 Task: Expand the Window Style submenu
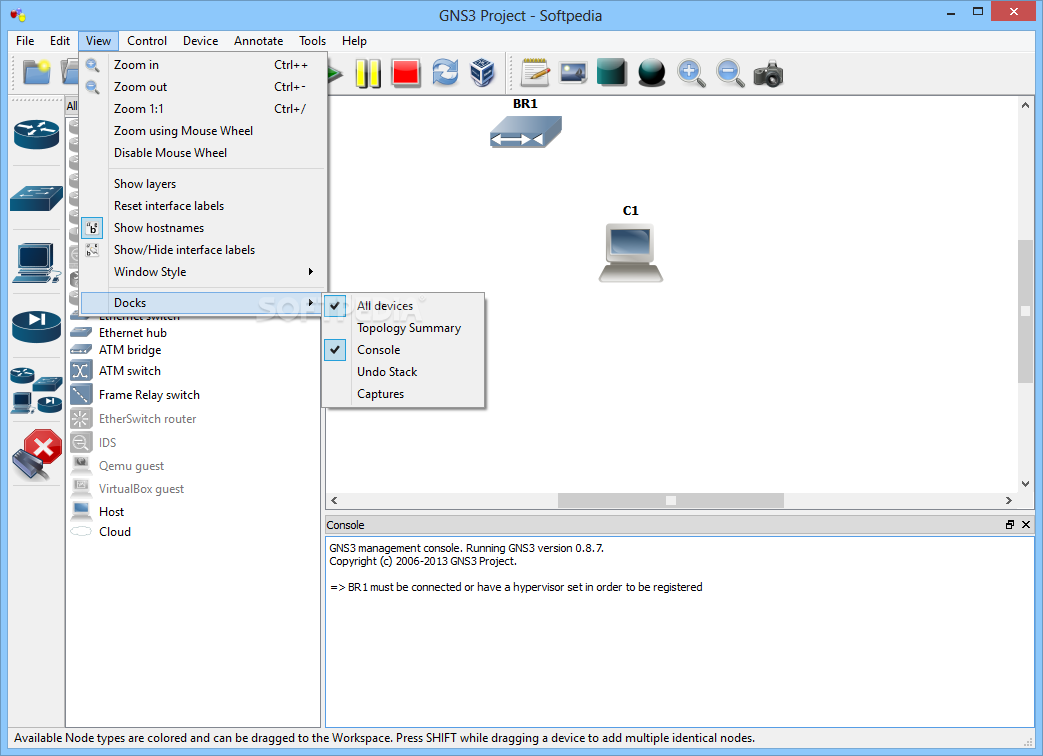[203, 272]
